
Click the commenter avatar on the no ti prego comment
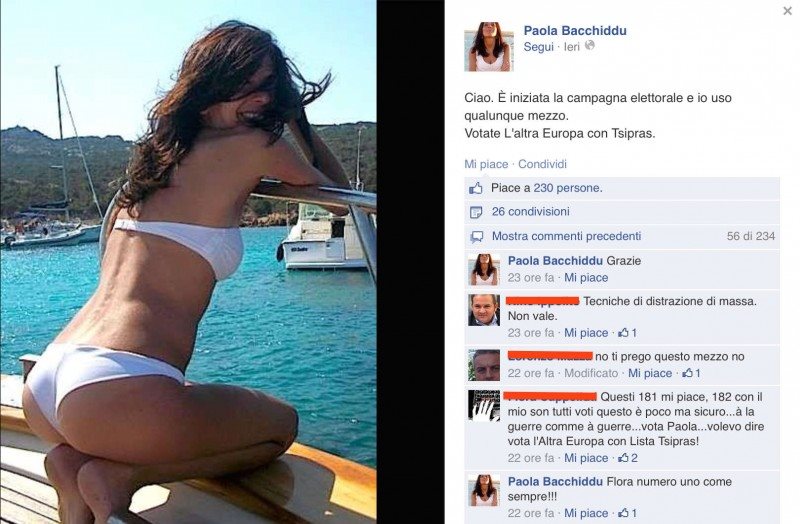coord(484,365)
